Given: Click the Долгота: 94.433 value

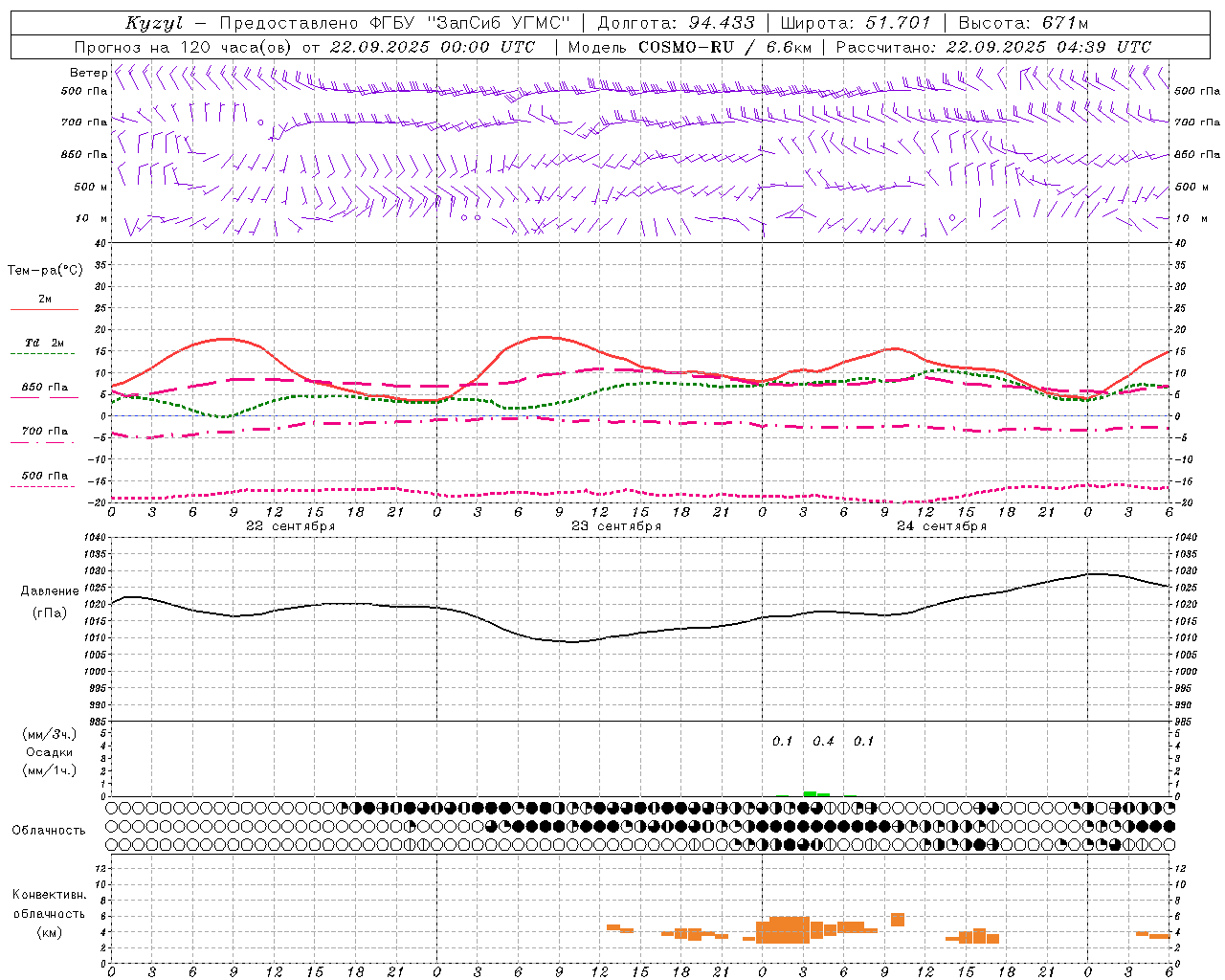Looking at the screenshot, I should tap(676, 23).
